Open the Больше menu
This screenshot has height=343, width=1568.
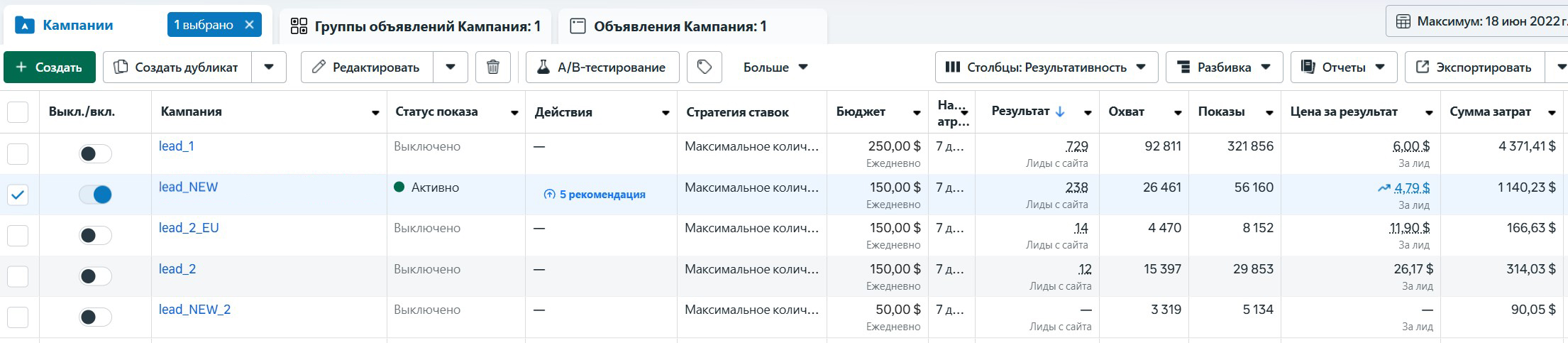pyautogui.click(x=775, y=67)
